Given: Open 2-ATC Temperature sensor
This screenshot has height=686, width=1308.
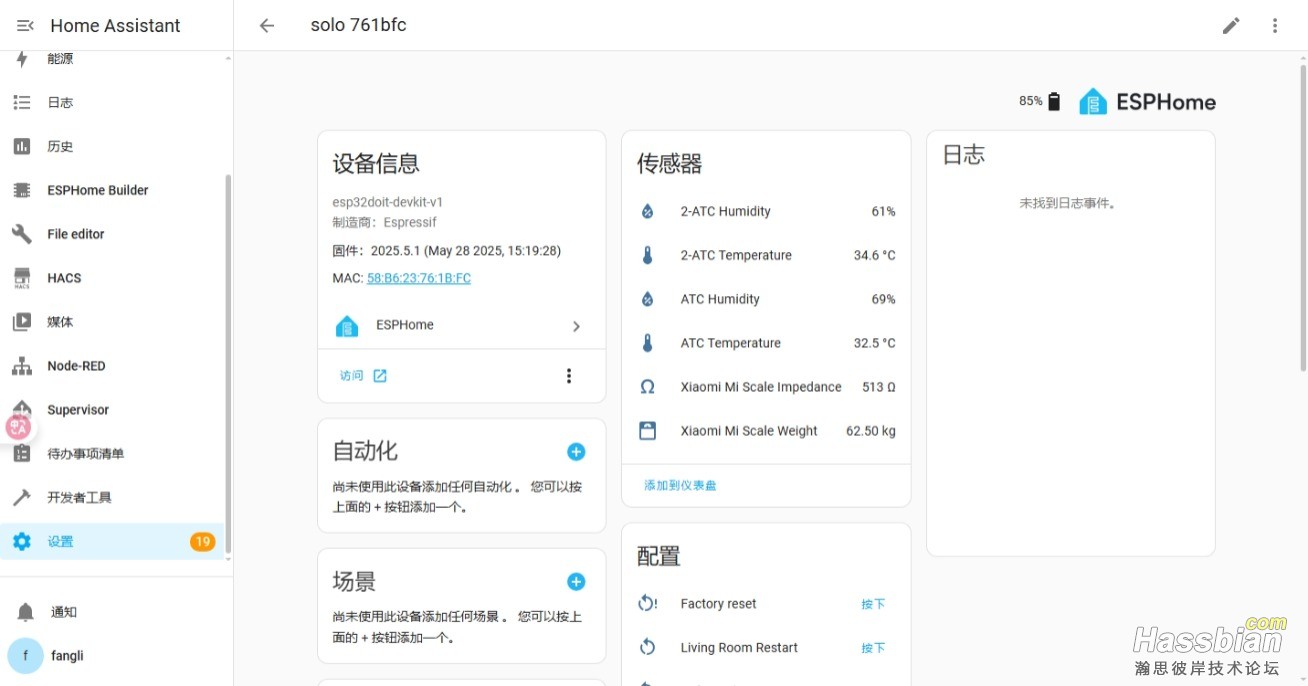Looking at the screenshot, I should tap(766, 256).
